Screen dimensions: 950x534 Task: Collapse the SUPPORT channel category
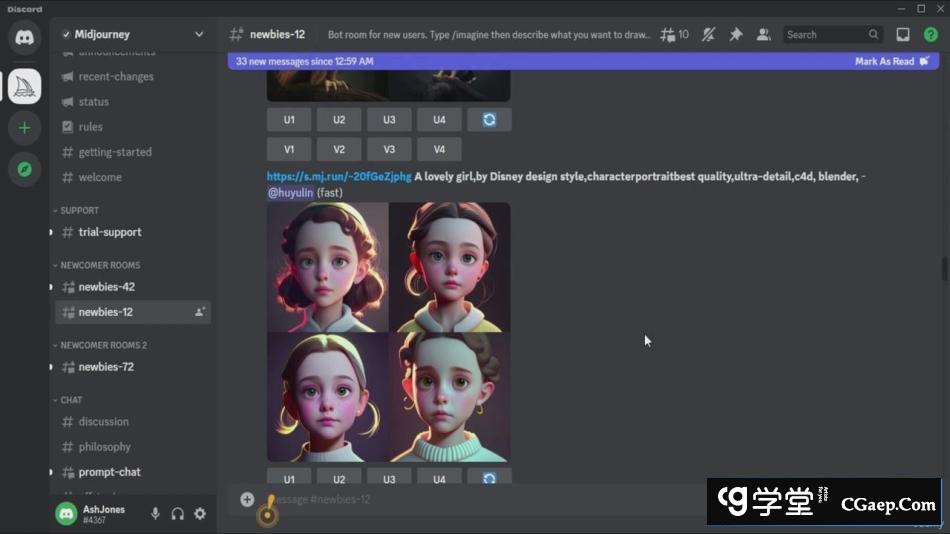click(x=79, y=211)
